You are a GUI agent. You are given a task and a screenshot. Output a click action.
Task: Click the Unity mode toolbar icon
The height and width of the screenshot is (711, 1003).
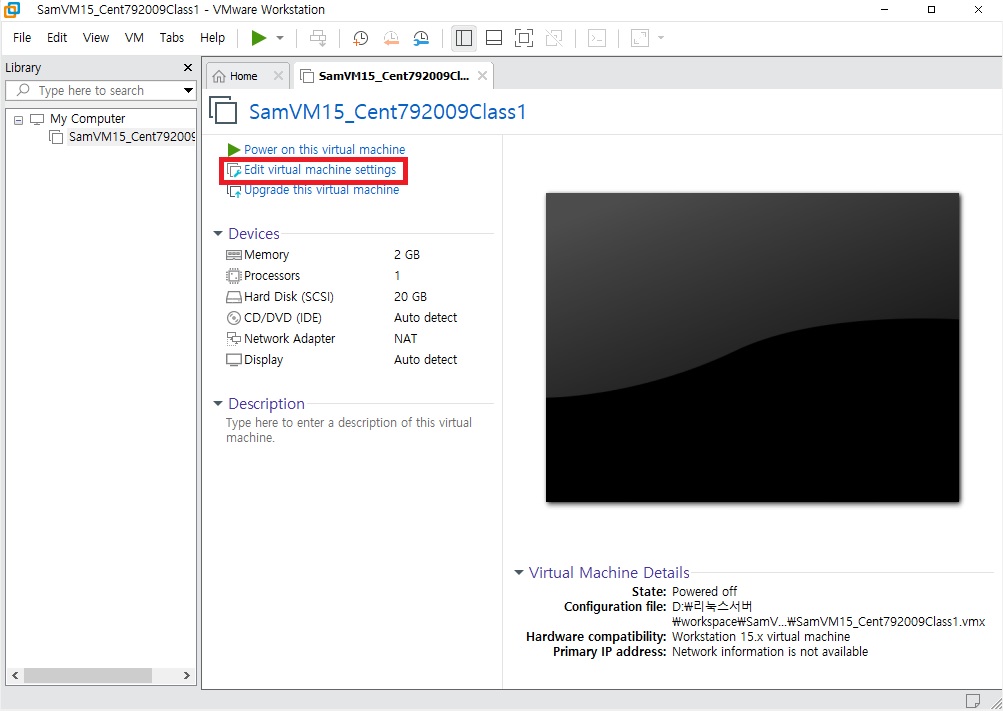tap(554, 38)
